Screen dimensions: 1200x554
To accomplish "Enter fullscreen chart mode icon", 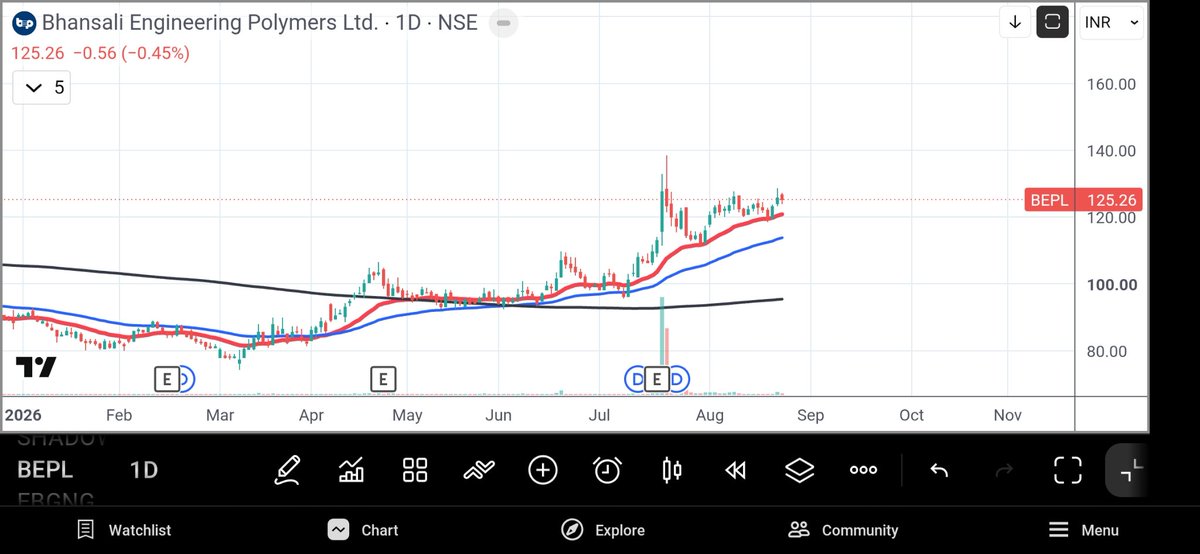I will (1068, 469).
